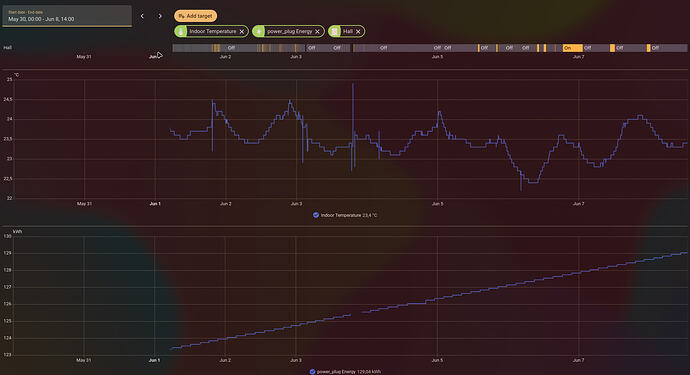
Task: Toggle power_plug Energy legend checkbox
Action: [x=312, y=371]
